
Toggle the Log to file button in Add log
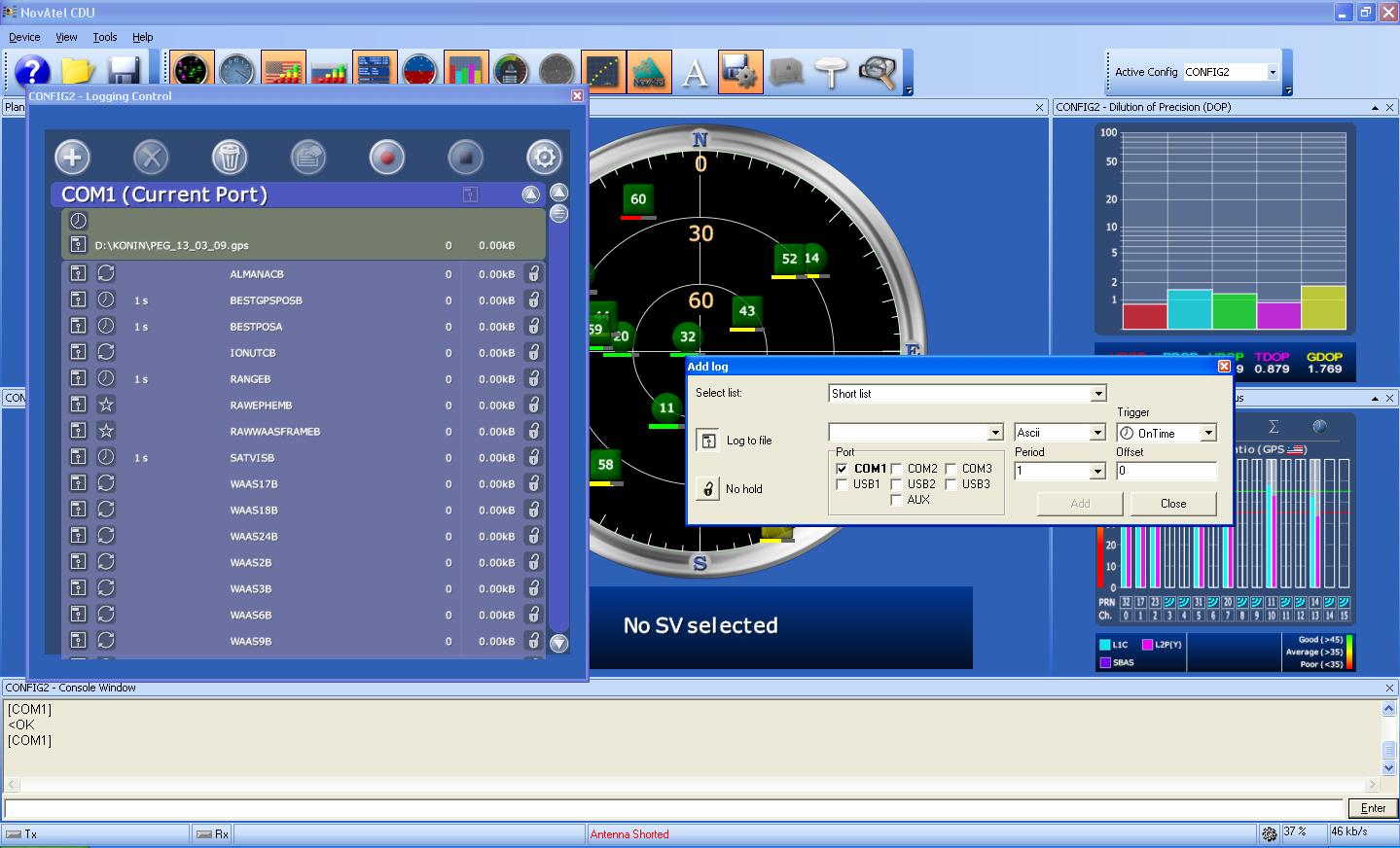click(x=708, y=441)
